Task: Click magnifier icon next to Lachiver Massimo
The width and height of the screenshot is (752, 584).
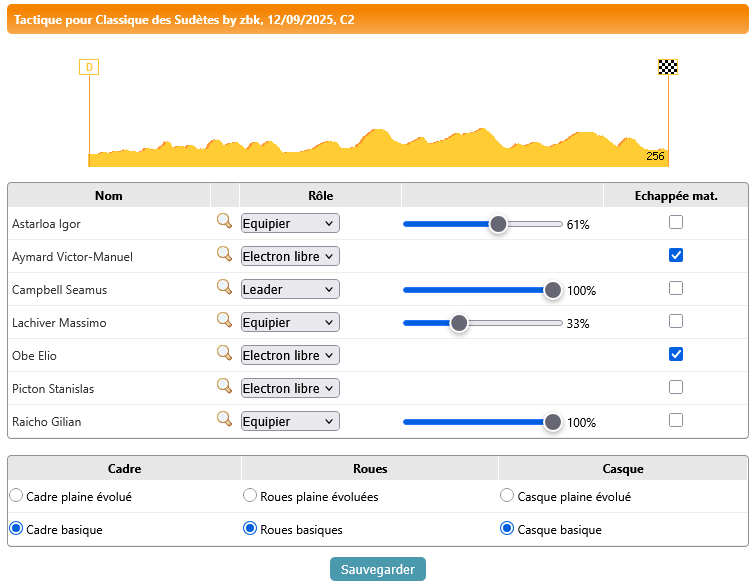Action: click(x=225, y=321)
